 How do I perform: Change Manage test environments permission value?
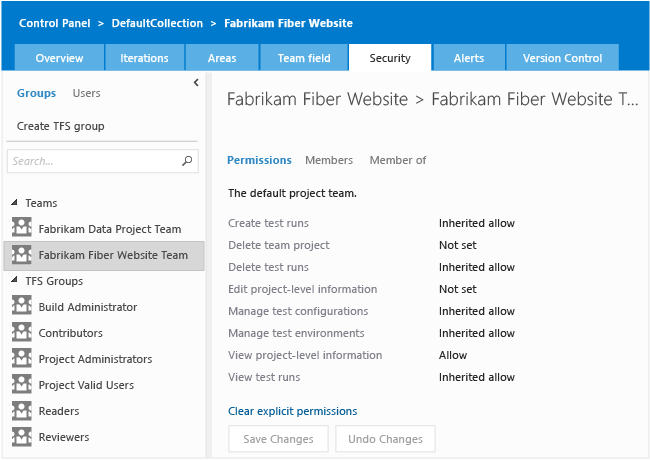477,333
